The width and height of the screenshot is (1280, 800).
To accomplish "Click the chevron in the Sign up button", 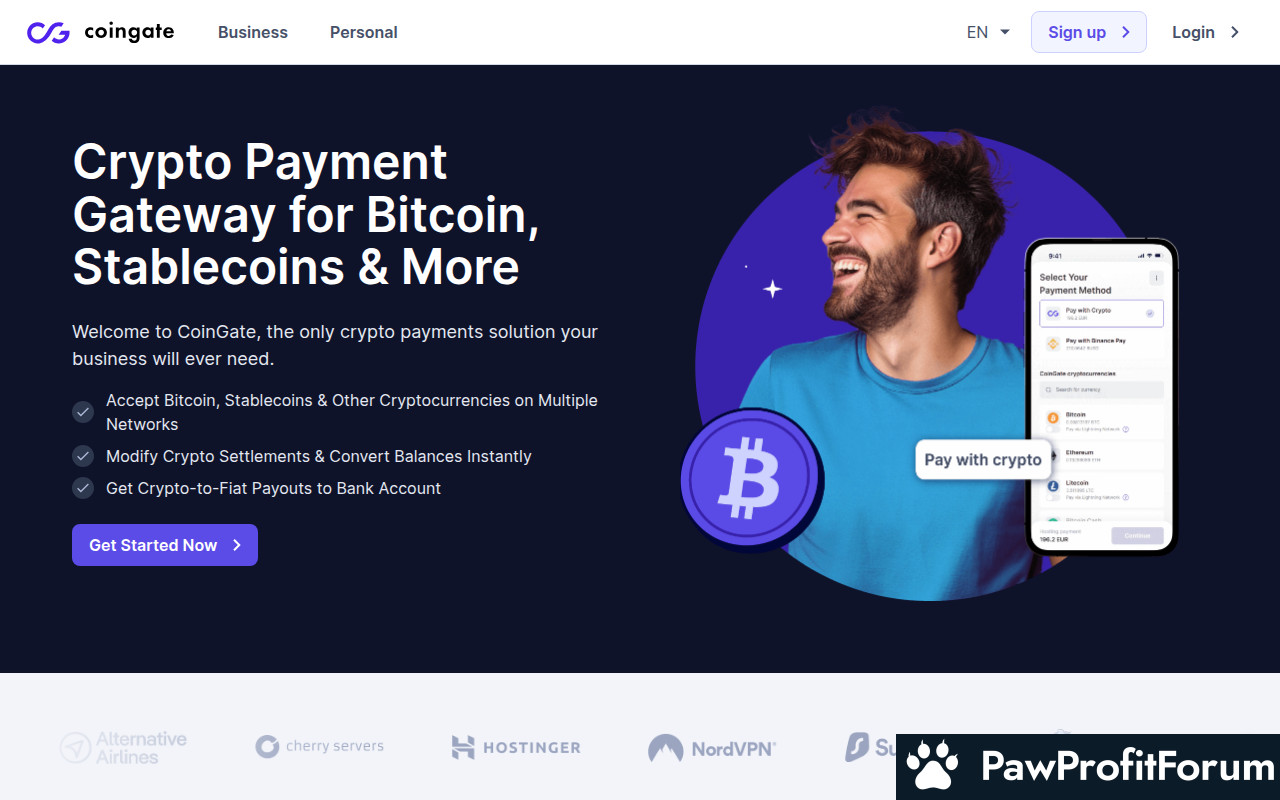I will [1126, 32].
